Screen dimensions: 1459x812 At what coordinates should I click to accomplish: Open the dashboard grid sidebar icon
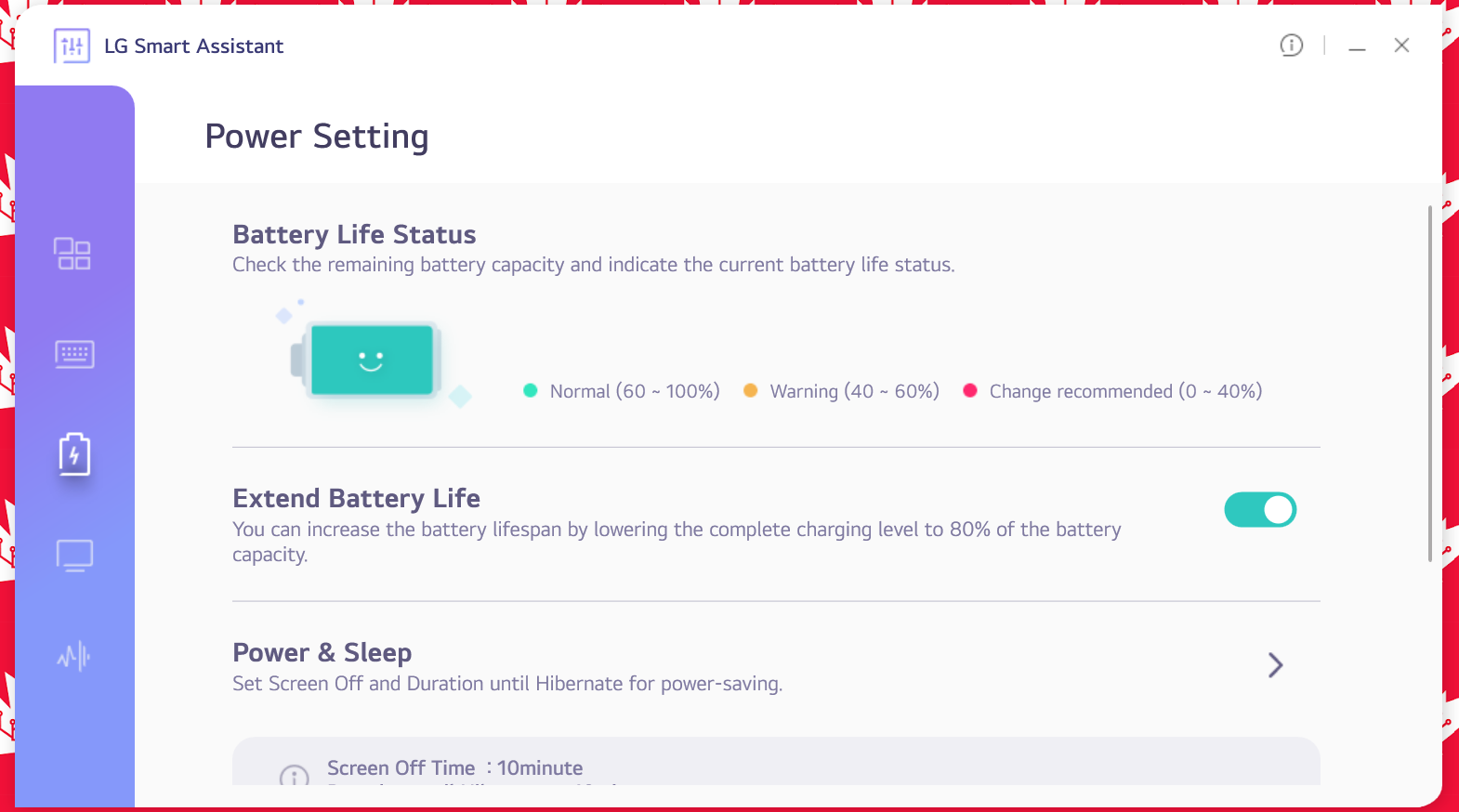tap(72, 254)
